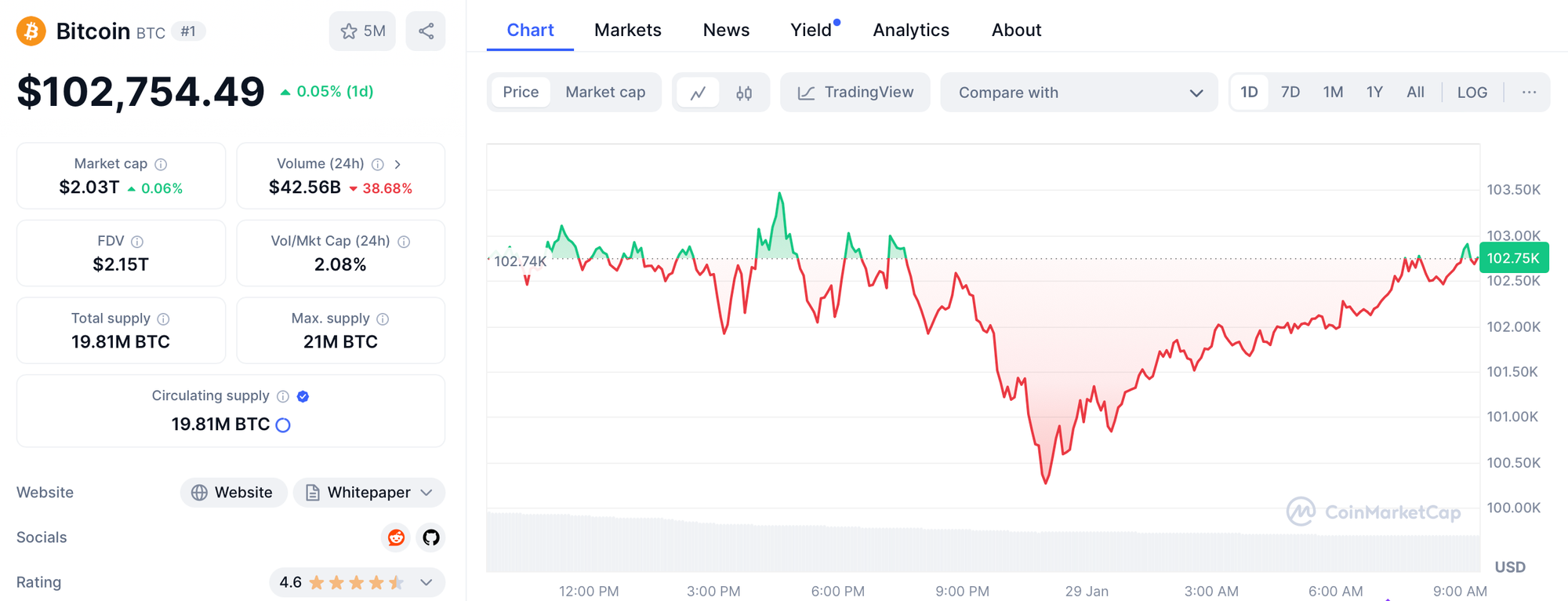Open the chart more options menu

pos(1529,93)
